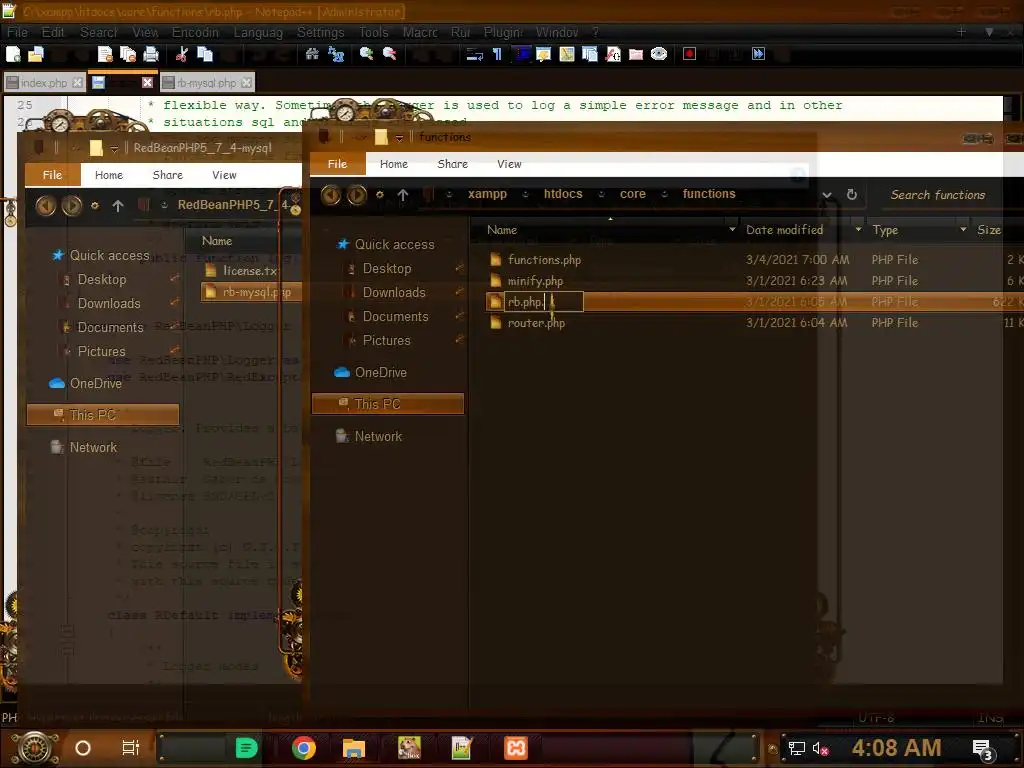Create a new file in Notepad++ toolbar
Screen dimensions: 1024x768
click(13, 54)
